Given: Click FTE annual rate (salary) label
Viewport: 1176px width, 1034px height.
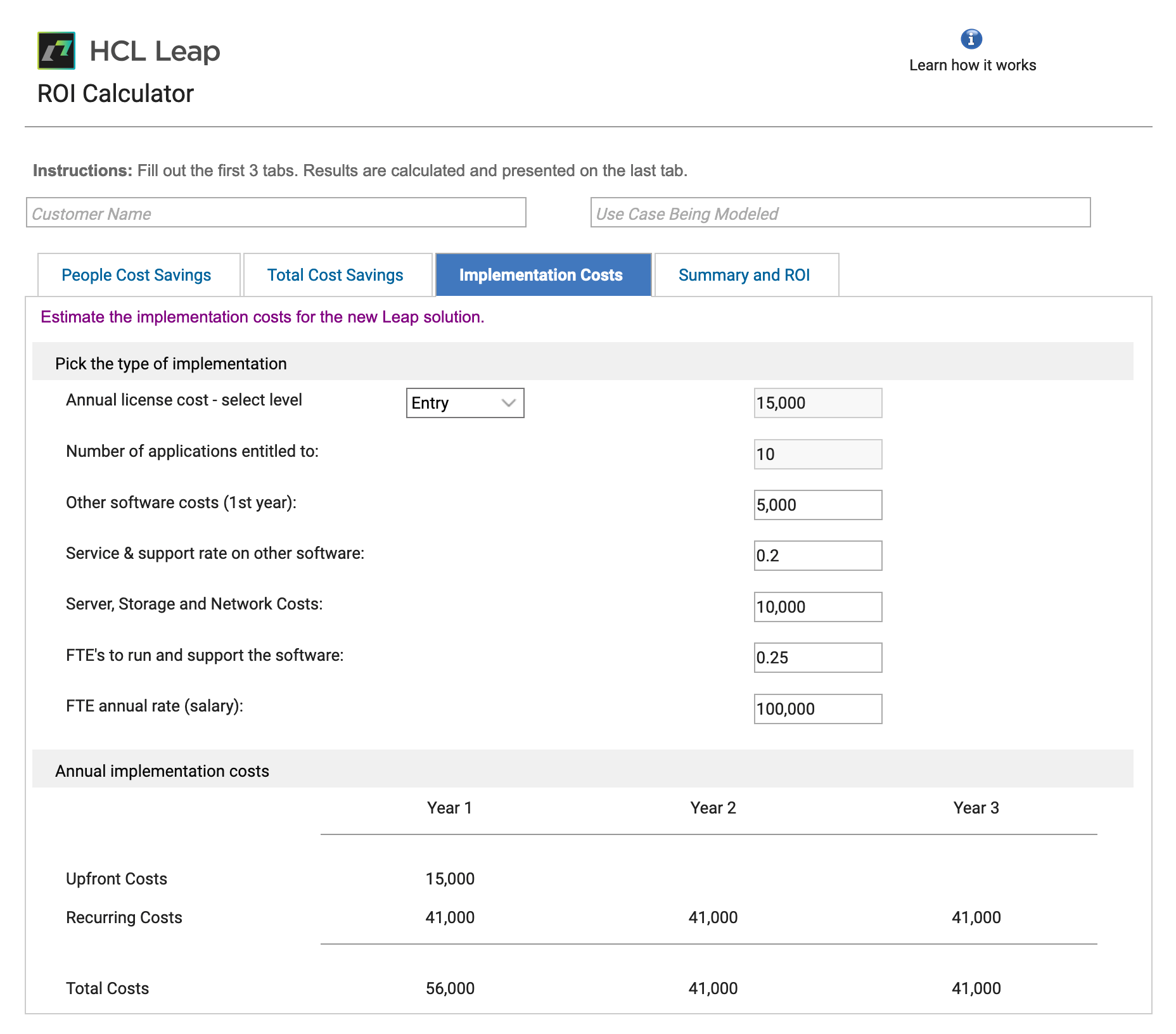Looking at the screenshot, I should tap(155, 706).
